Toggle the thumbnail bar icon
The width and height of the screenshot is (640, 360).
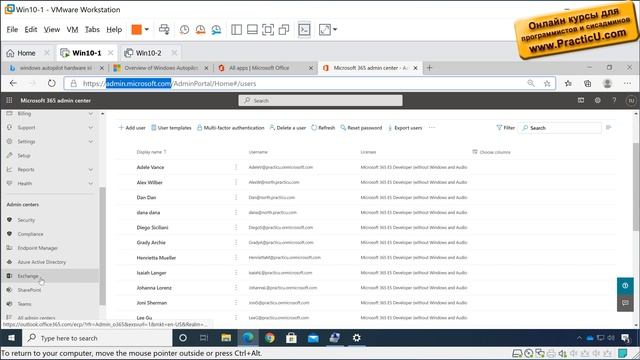(252, 29)
